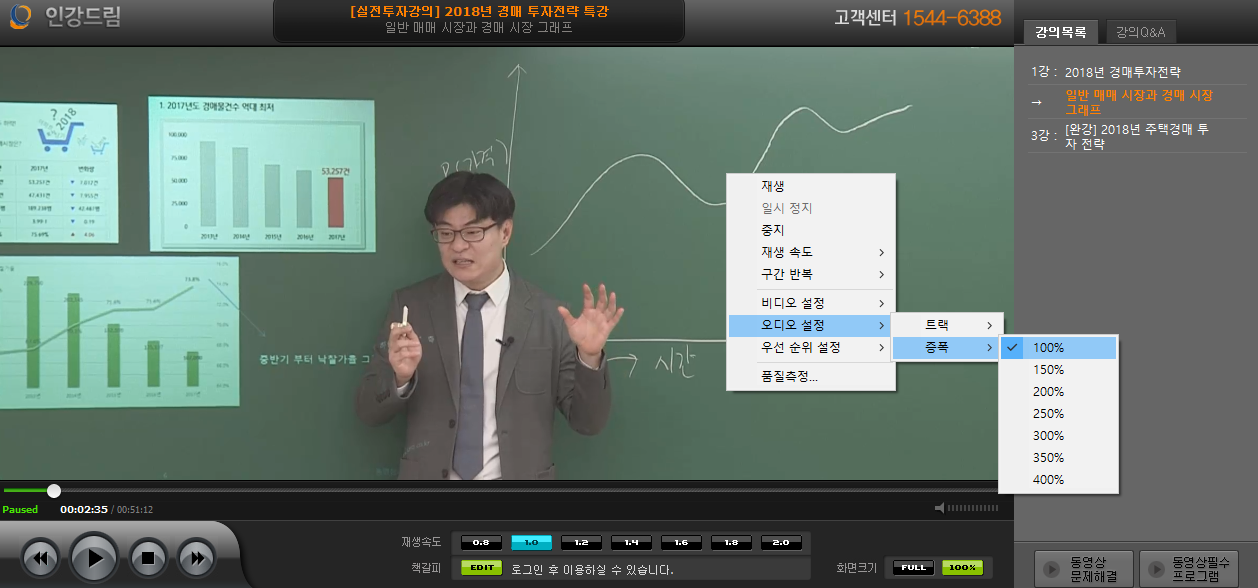Fast-forward the lecture video
1258x588 pixels.
point(197,557)
